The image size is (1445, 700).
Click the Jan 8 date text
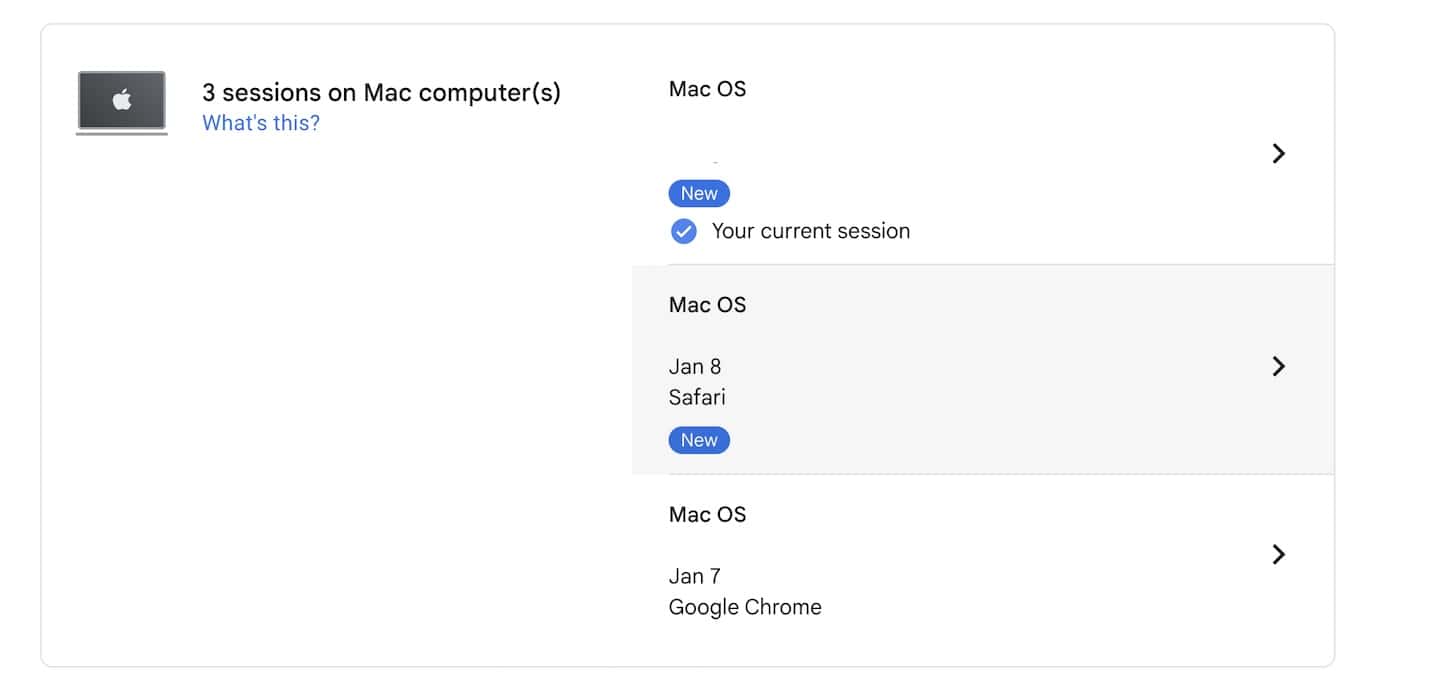pos(694,366)
